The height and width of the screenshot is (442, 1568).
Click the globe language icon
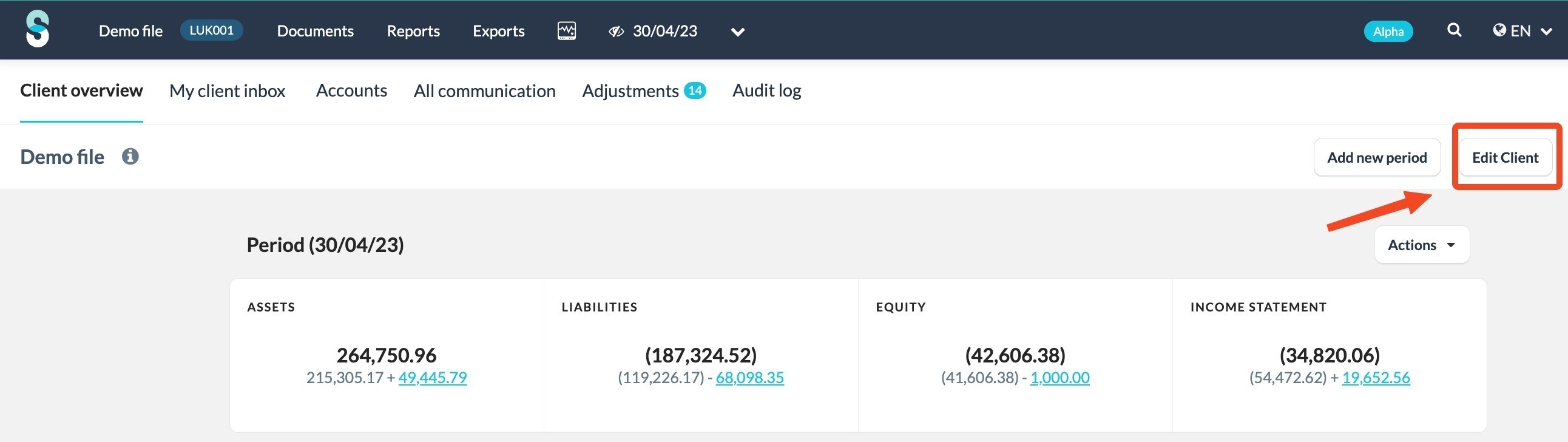[1499, 30]
